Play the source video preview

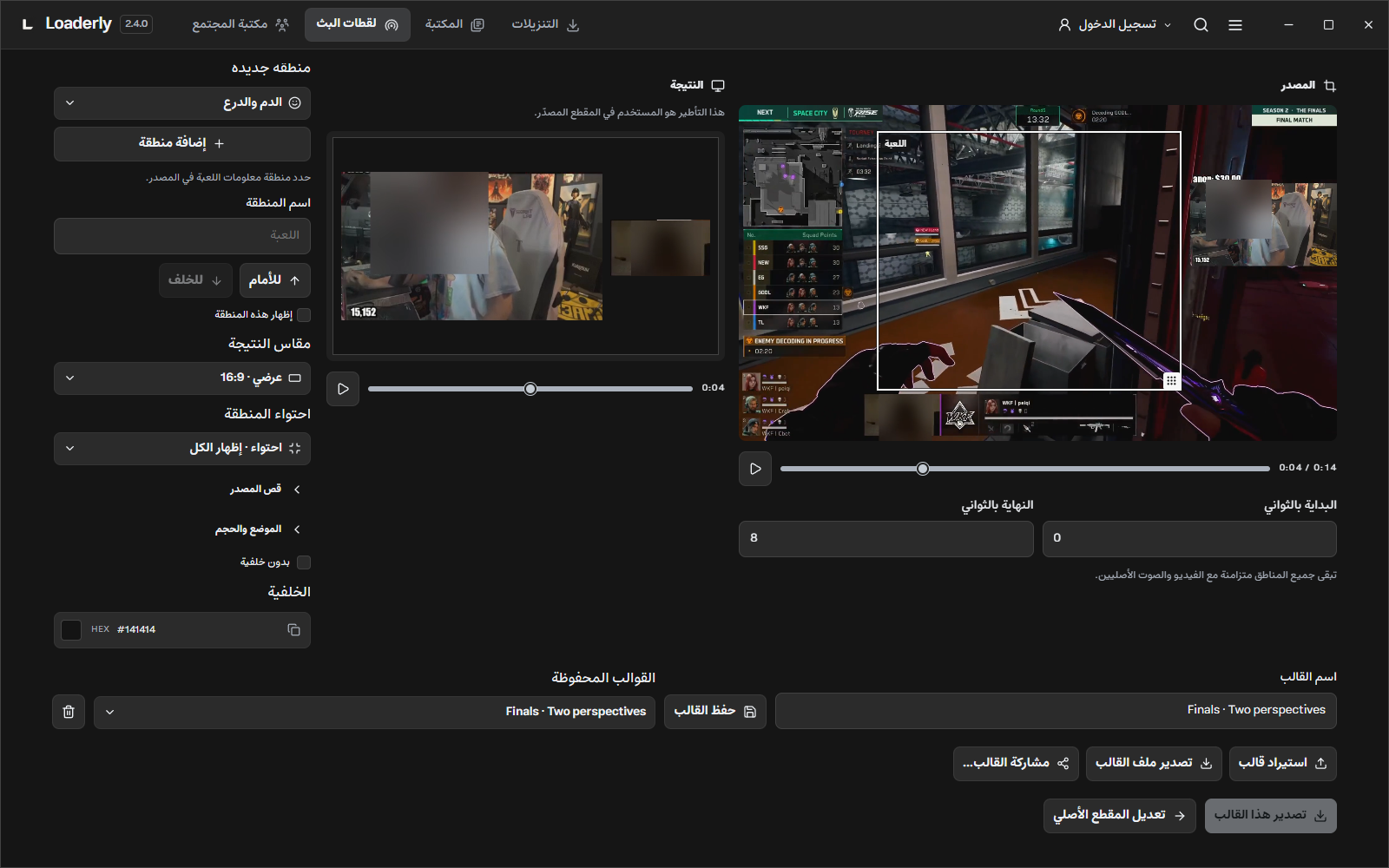point(755,469)
